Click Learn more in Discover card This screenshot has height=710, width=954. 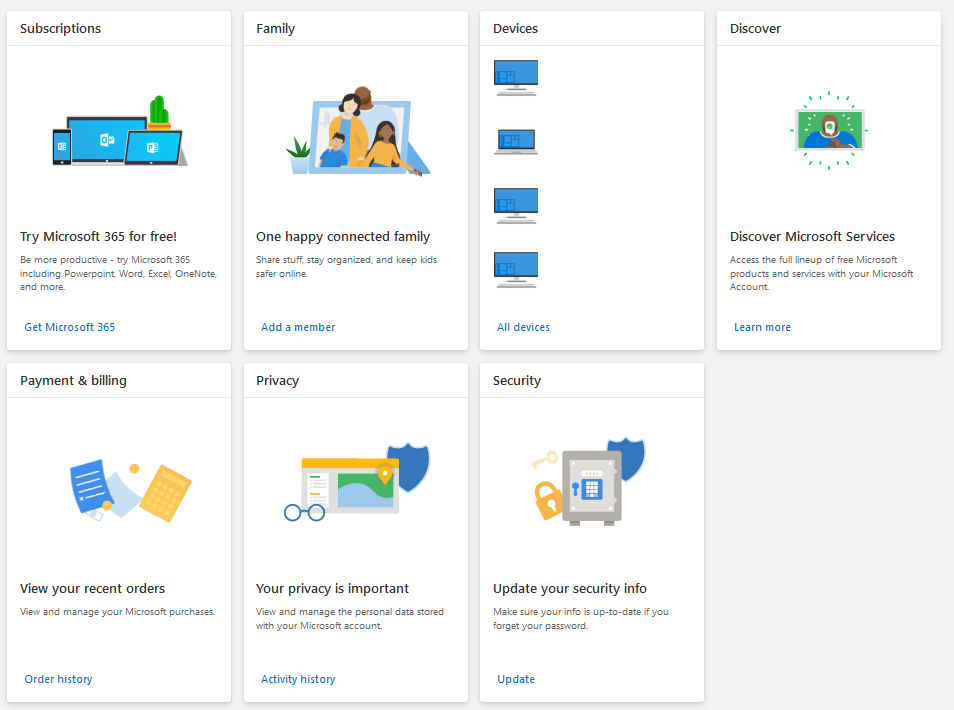click(762, 327)
